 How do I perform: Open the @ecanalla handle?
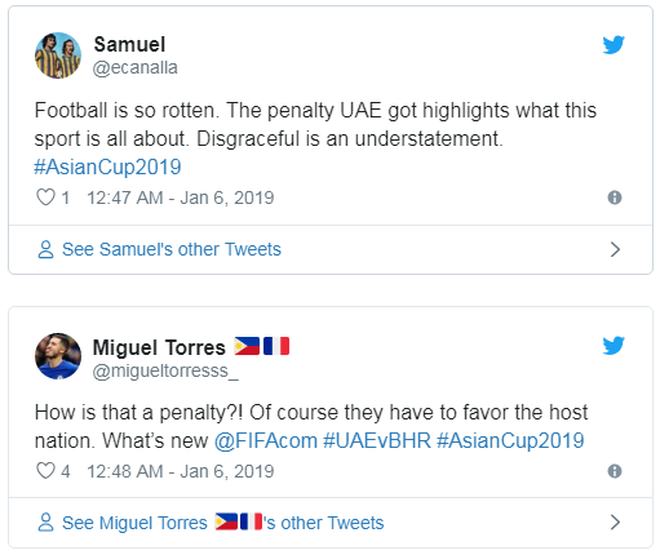(x=135, y=68)
